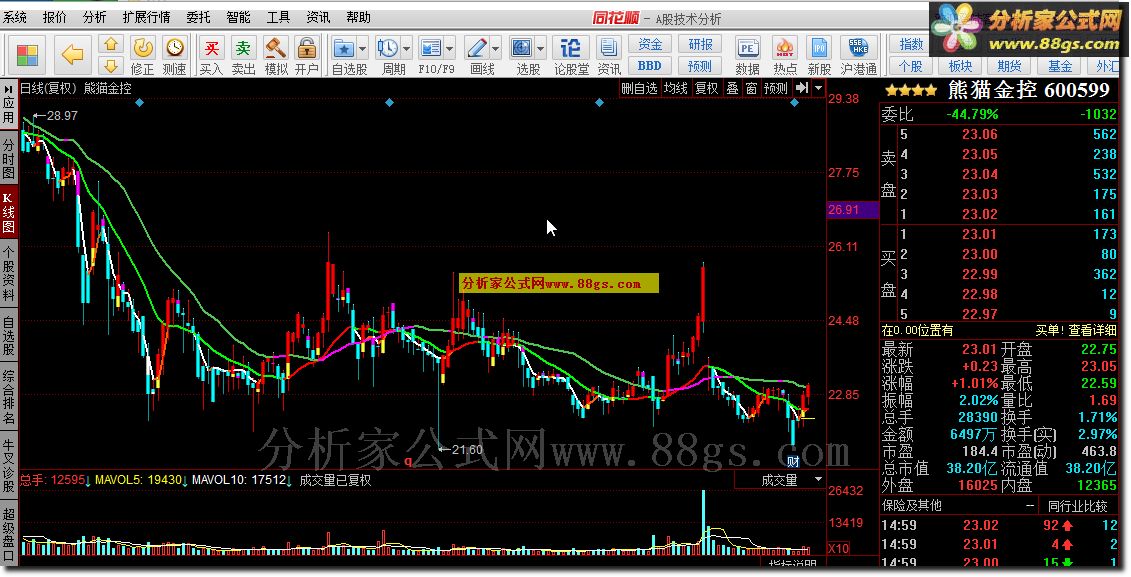Image resolution: width=1131 pixels, height=577 pixels.
Task: Select the 画线 pencil drawing tool
Action: 478,48
